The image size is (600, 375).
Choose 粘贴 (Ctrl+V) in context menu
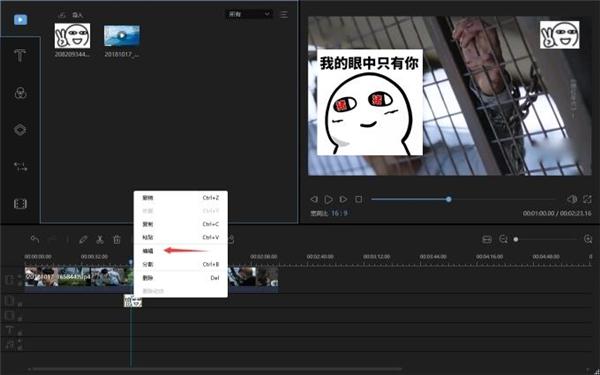click(x=181, y=237)
